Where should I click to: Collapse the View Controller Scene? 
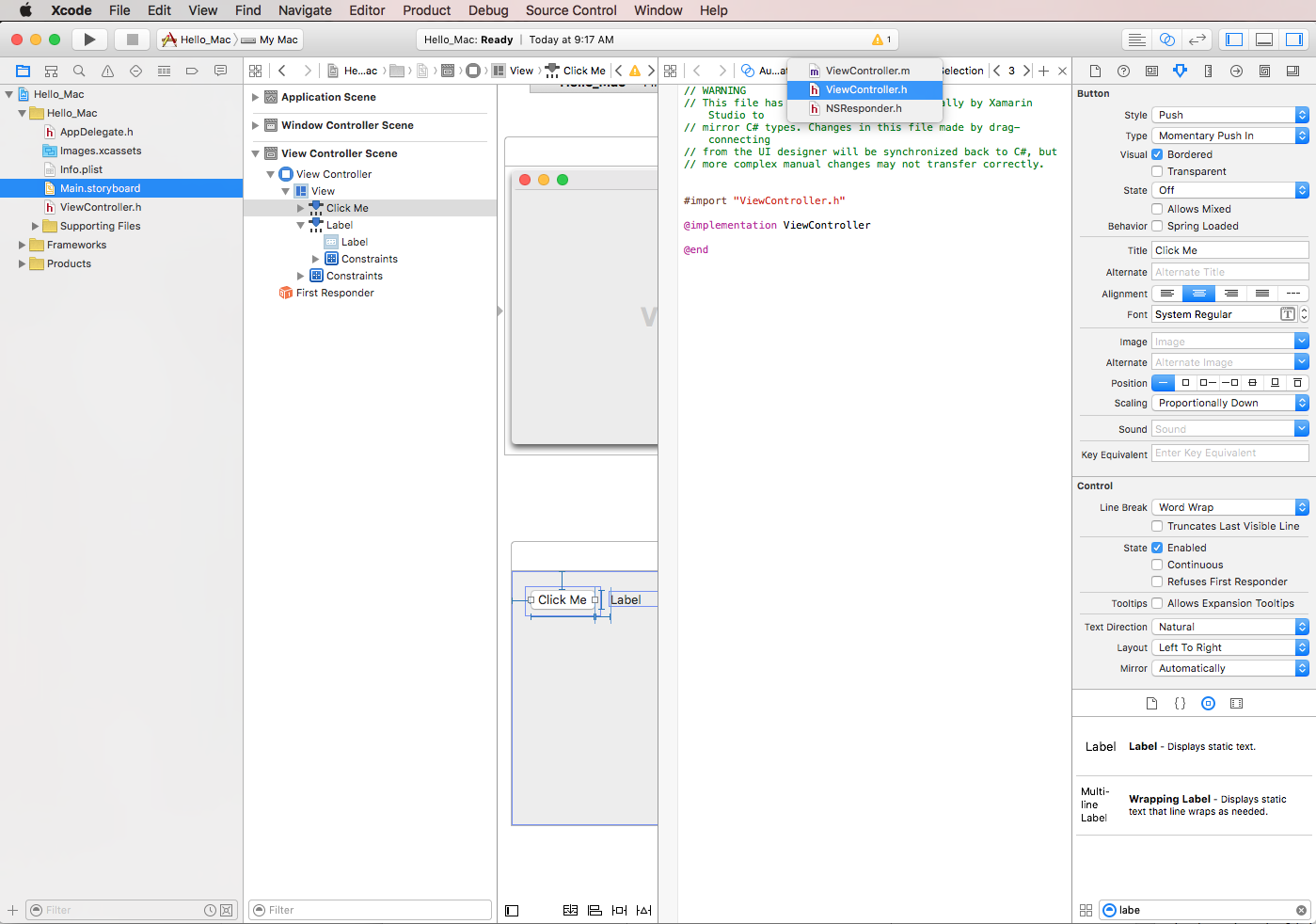click(253, 152)
